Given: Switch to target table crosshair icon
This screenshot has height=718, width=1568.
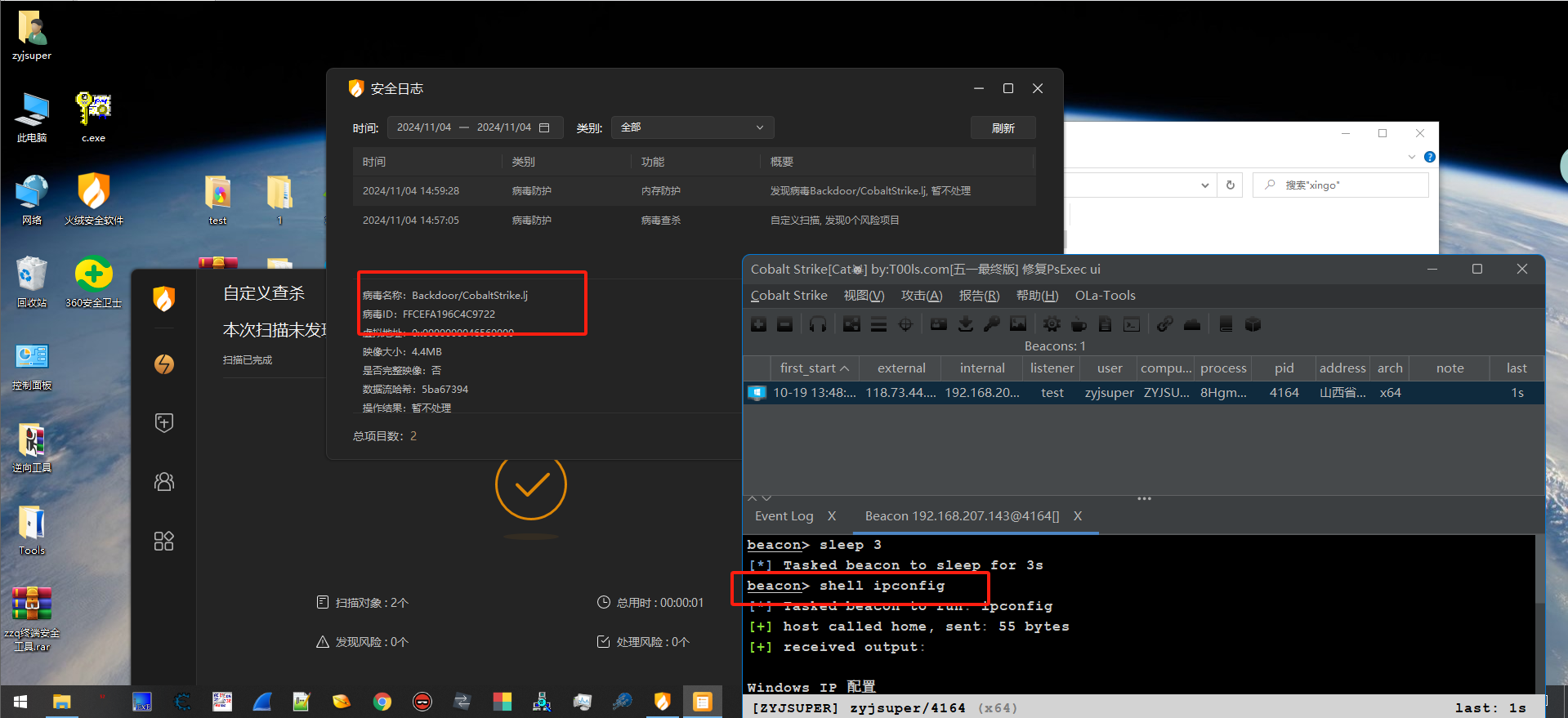Looking at the screenshot, I should click(x=905, y=324).
